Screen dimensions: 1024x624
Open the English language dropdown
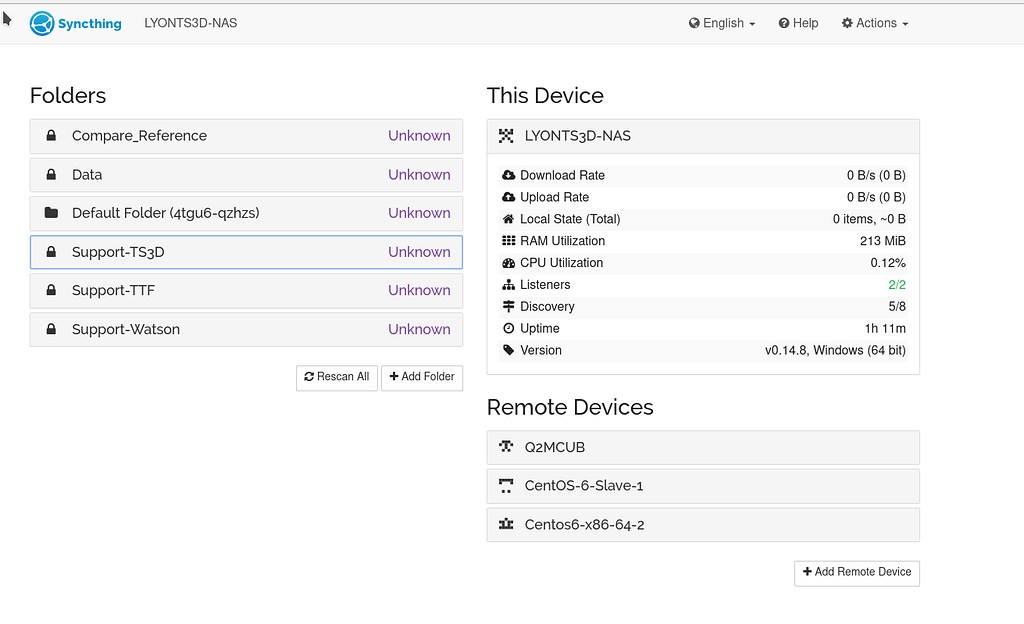click(x=722, y=23)
